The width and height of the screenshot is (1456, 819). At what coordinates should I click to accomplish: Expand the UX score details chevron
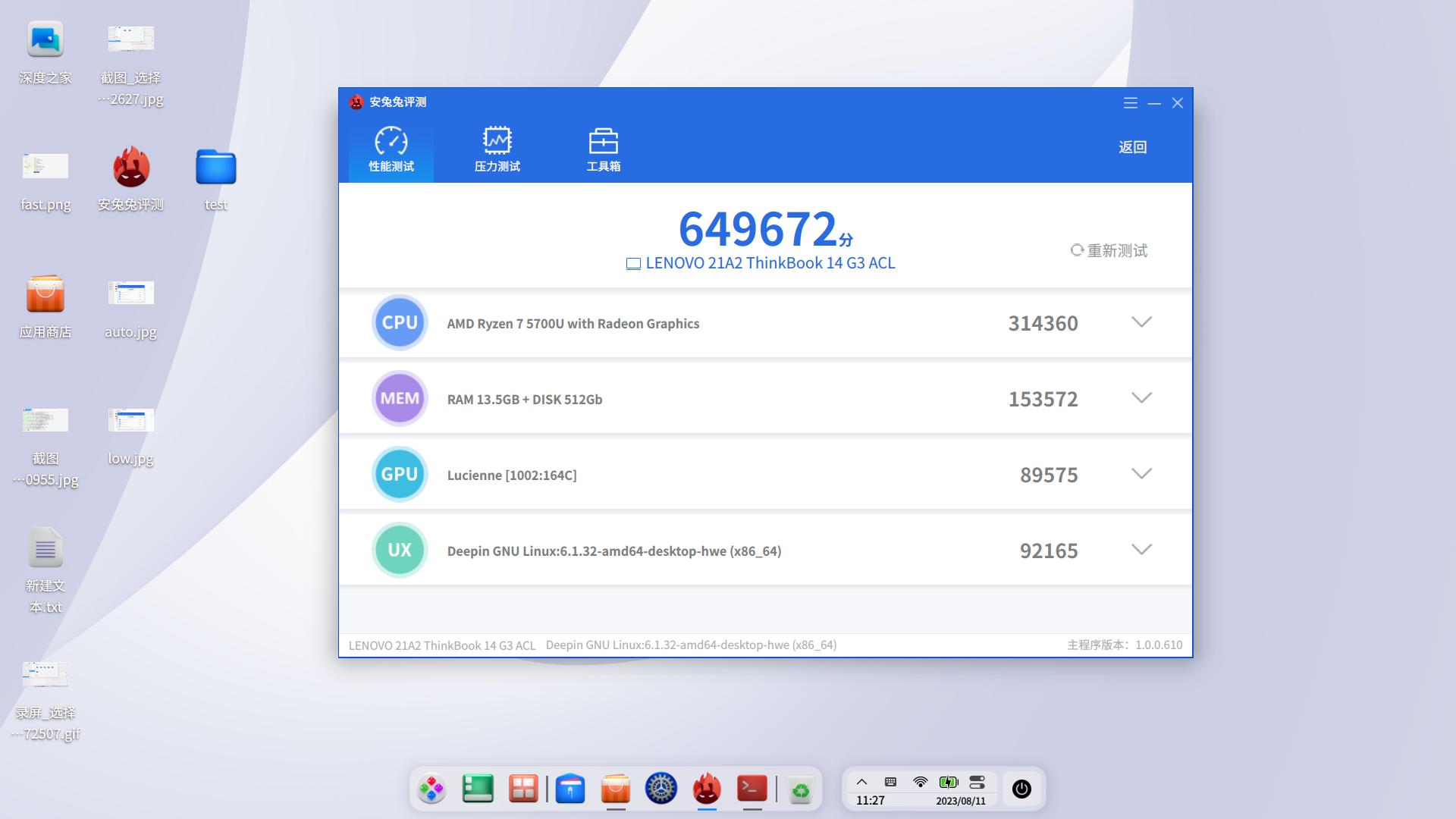tap(1141, 550)
